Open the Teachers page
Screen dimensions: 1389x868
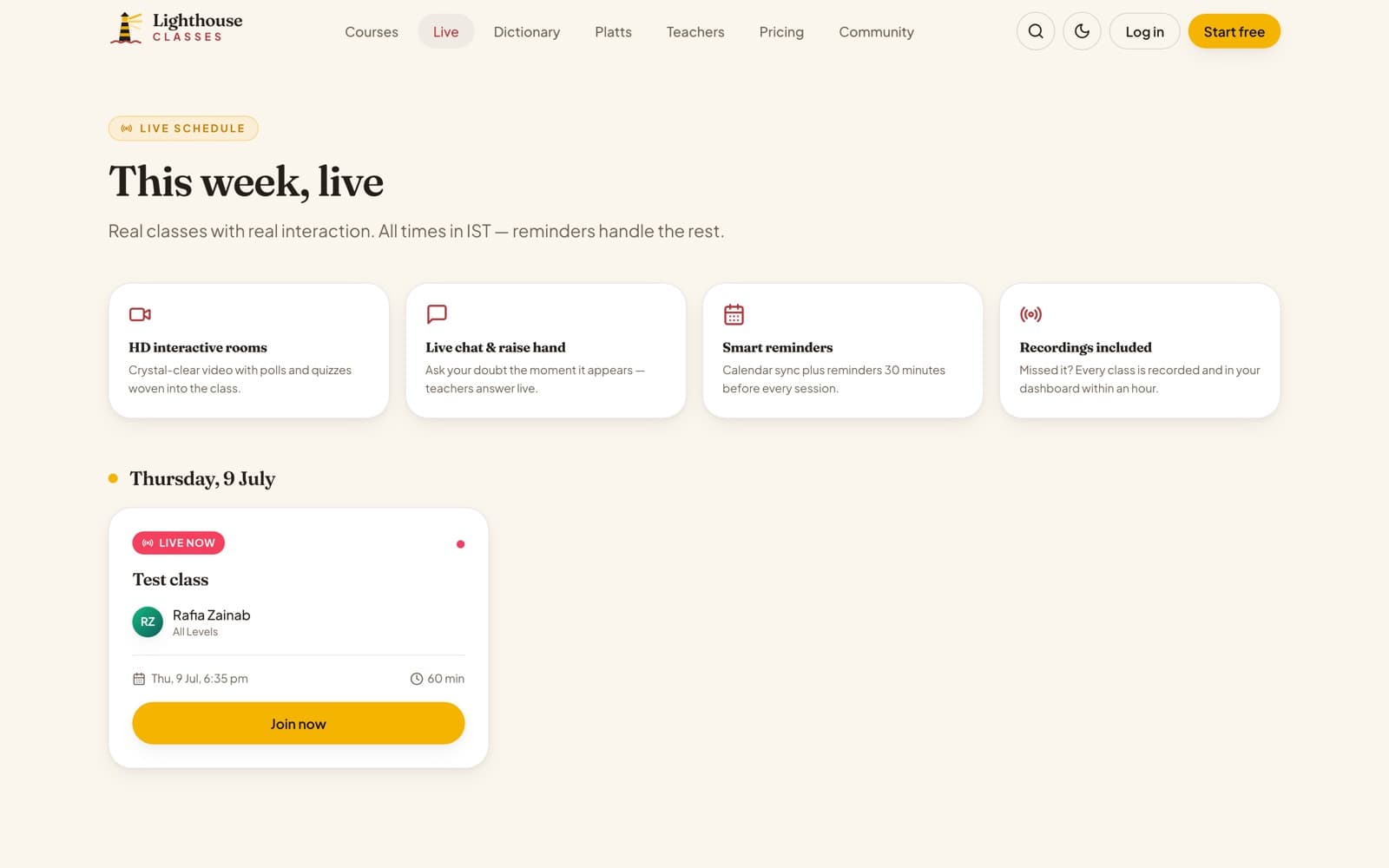[x=695, y=32]
